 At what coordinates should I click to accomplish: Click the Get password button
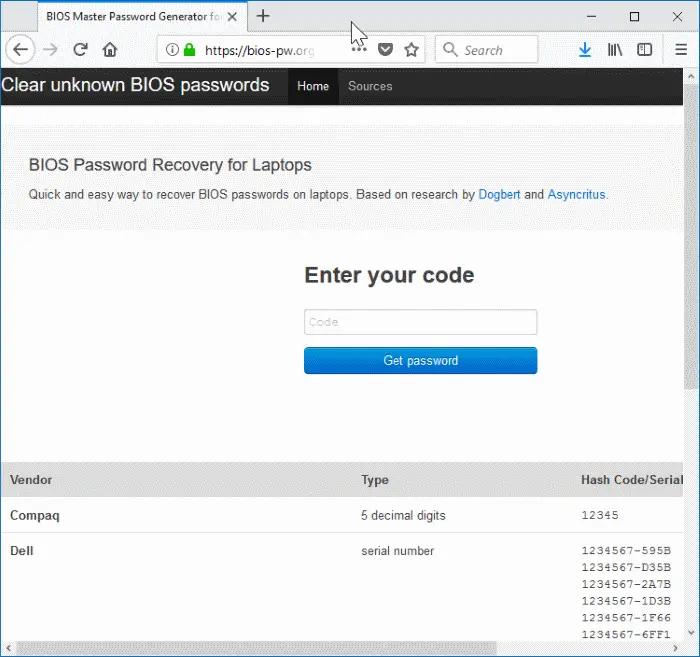click(x=421, y=361)
